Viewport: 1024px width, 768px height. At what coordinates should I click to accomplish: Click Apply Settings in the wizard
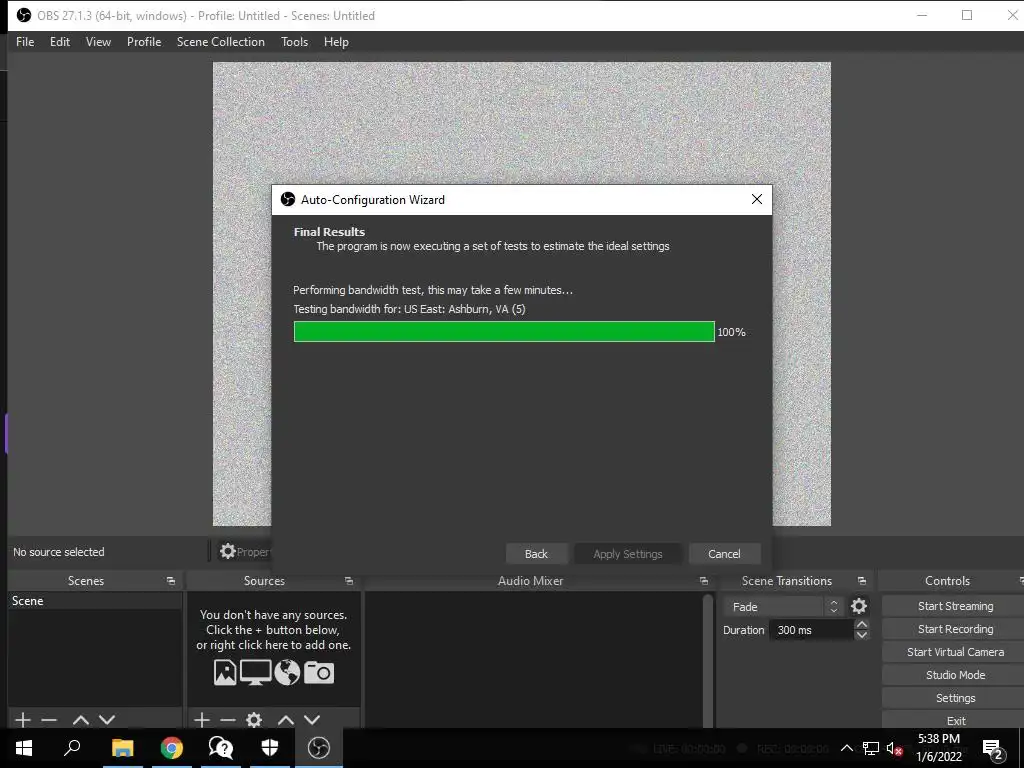point(628,554)
